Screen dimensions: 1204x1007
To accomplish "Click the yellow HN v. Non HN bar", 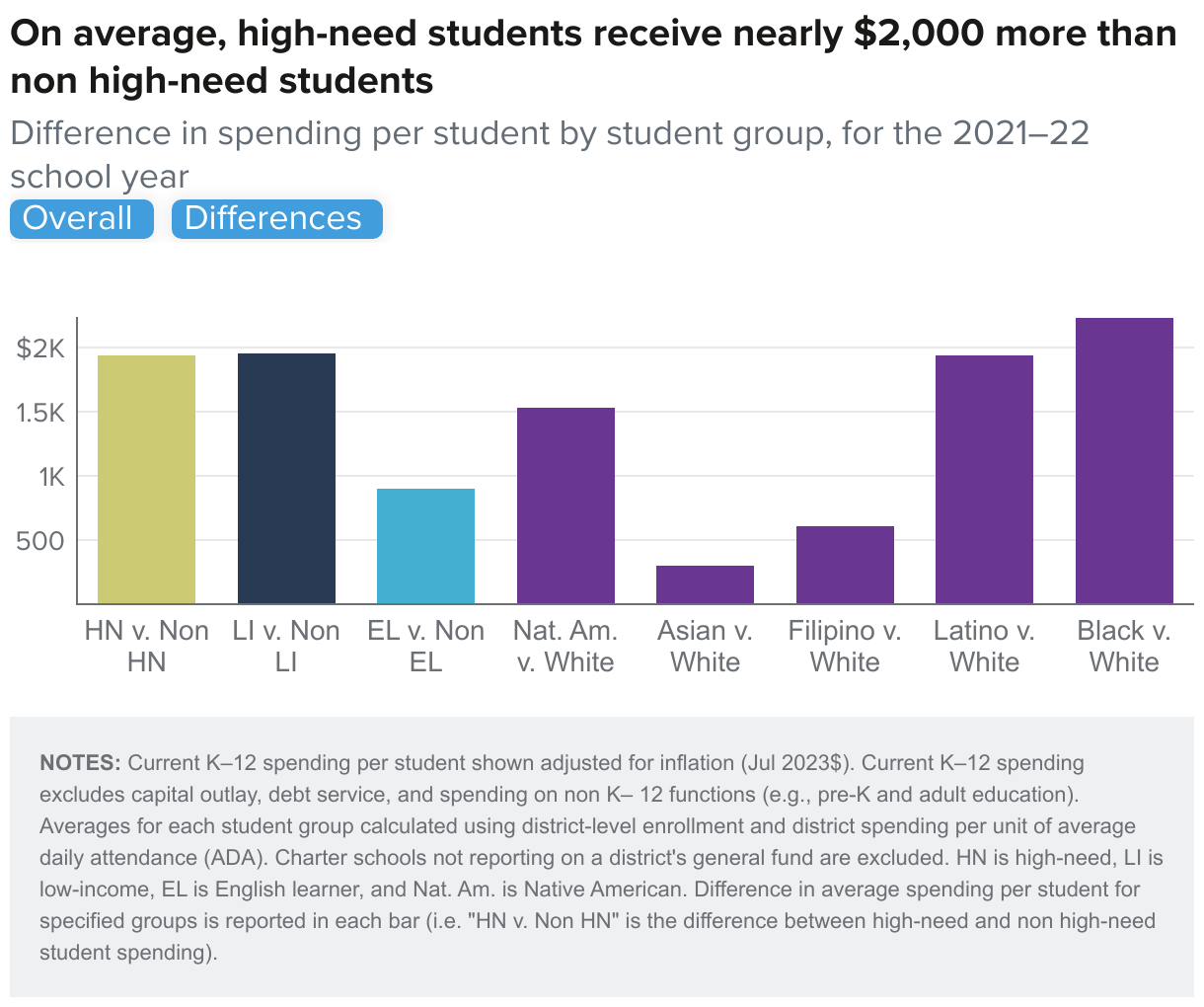I will [x=146, y=474].
